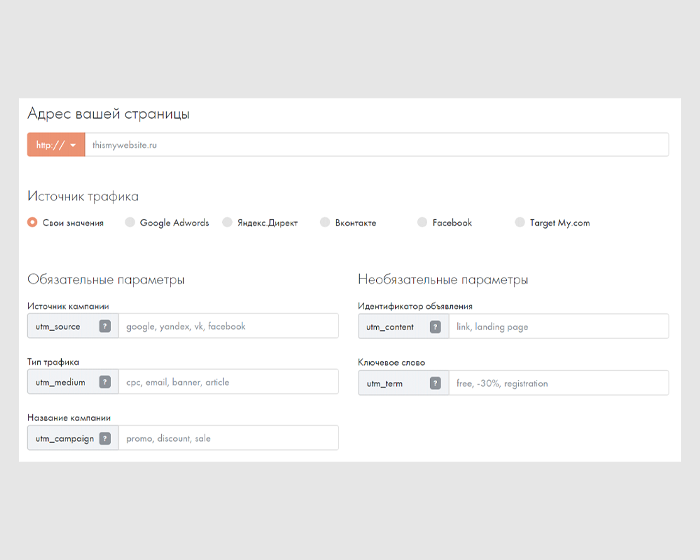Click the page address field thismywebsite.ru
Image resolution: width=700 pixels, height=560 pixels.
377,145
